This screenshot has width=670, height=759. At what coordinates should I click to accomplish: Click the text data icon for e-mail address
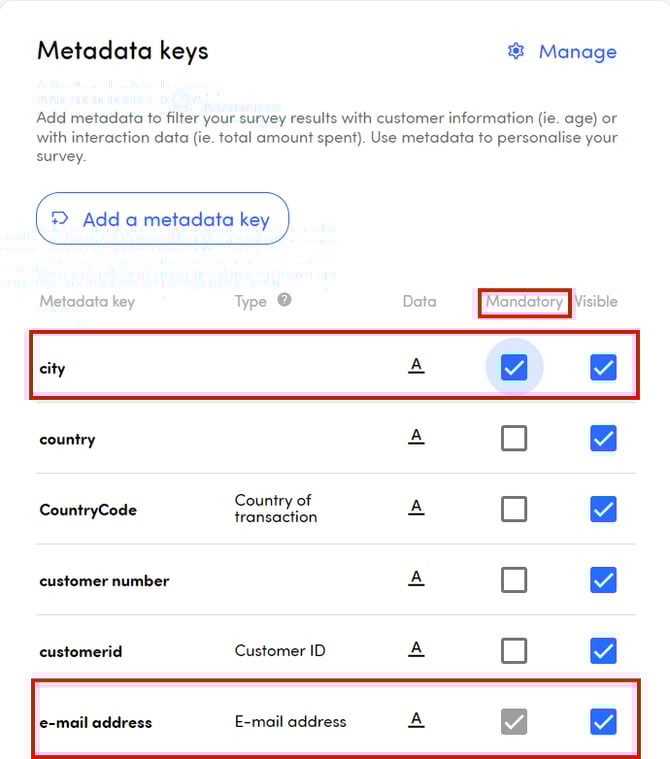[417, 720]
